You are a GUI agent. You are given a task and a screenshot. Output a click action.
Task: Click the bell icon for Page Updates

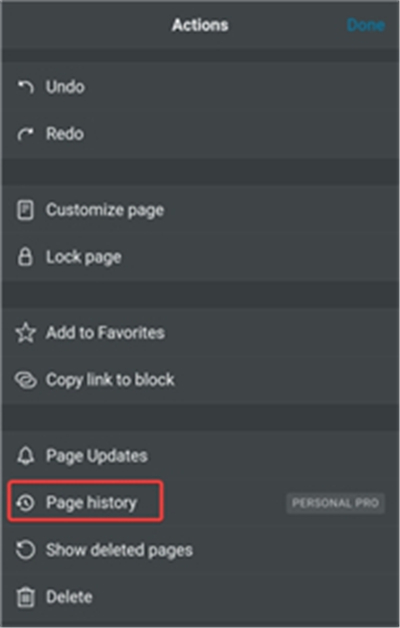(26, 456)
